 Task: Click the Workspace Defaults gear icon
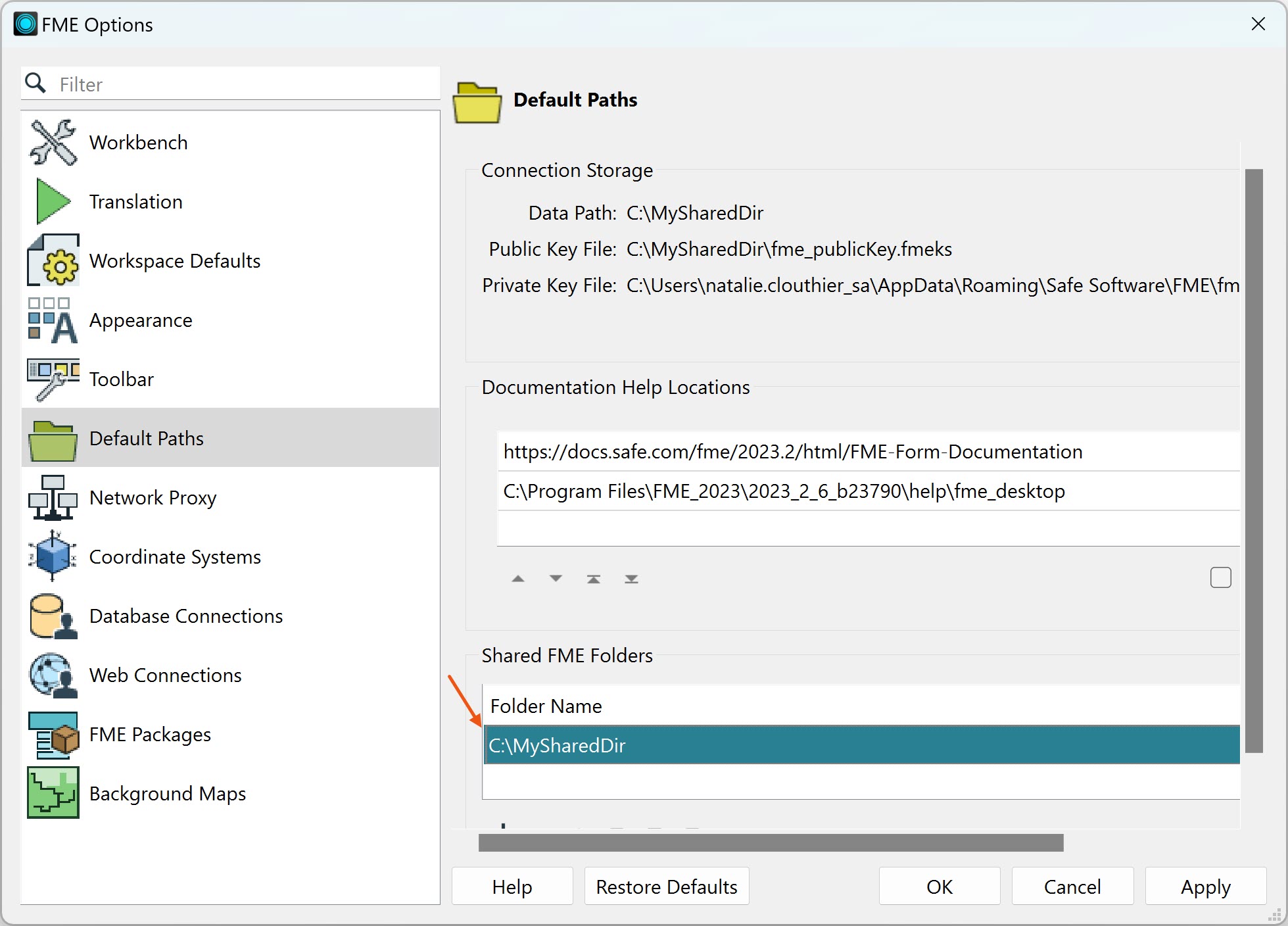(53, 260)
